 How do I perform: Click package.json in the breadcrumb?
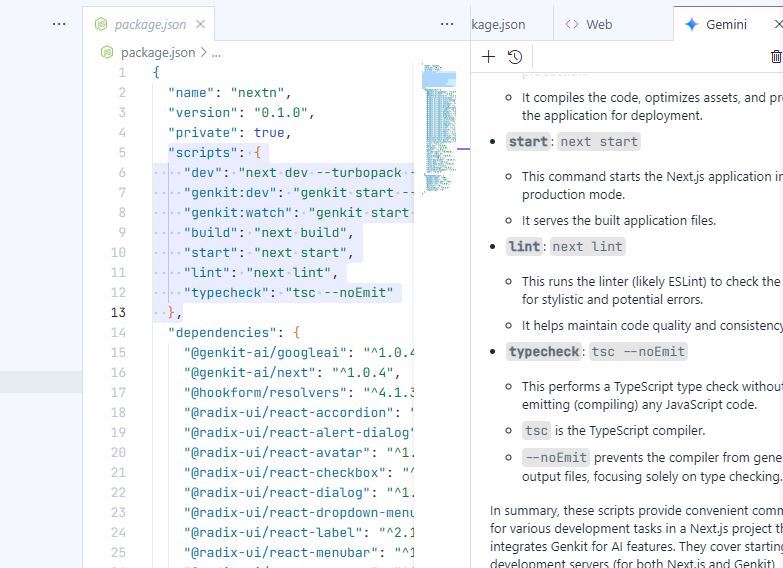(158, 52)
